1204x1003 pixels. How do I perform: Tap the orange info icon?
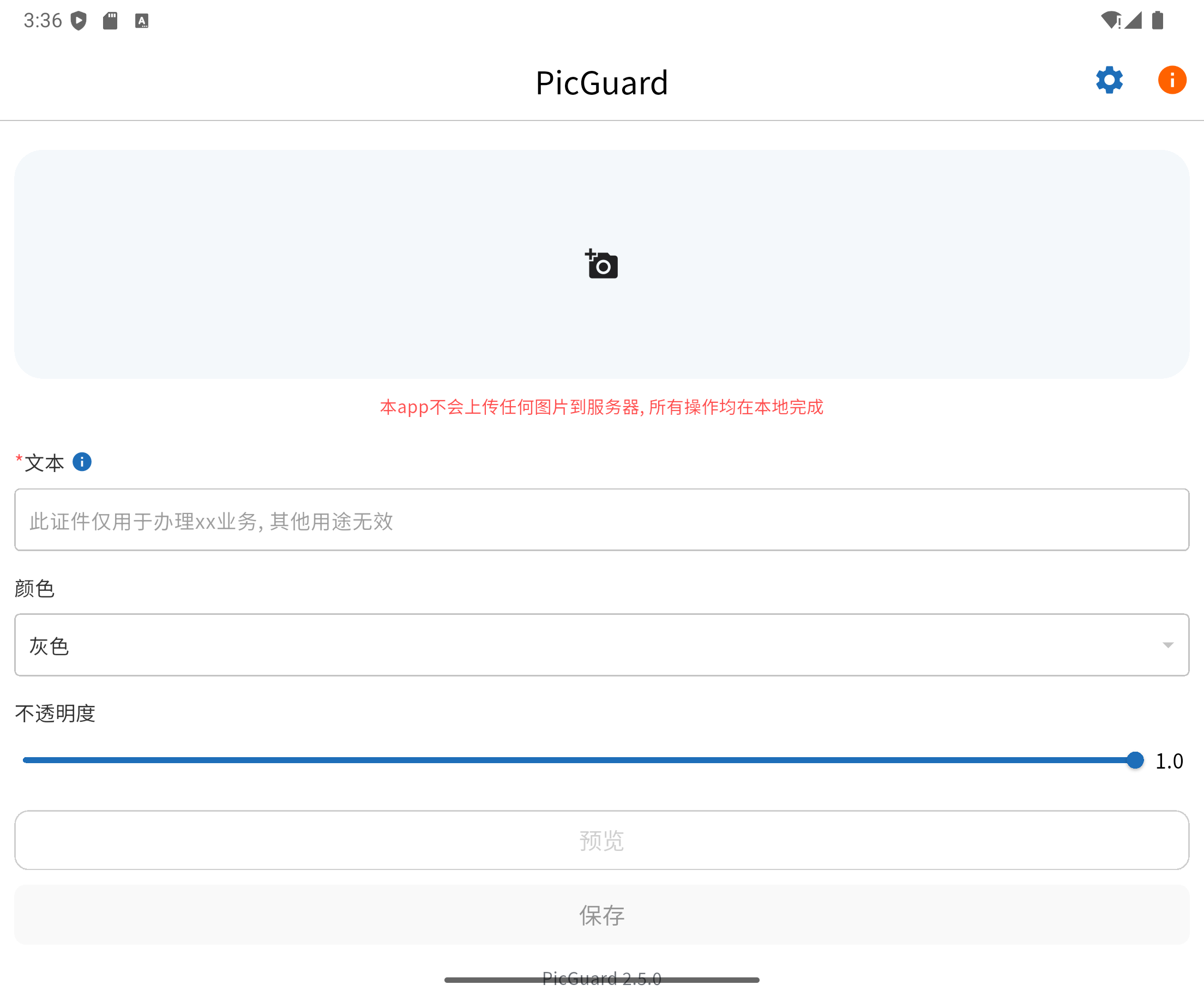tap(1172, 80)
